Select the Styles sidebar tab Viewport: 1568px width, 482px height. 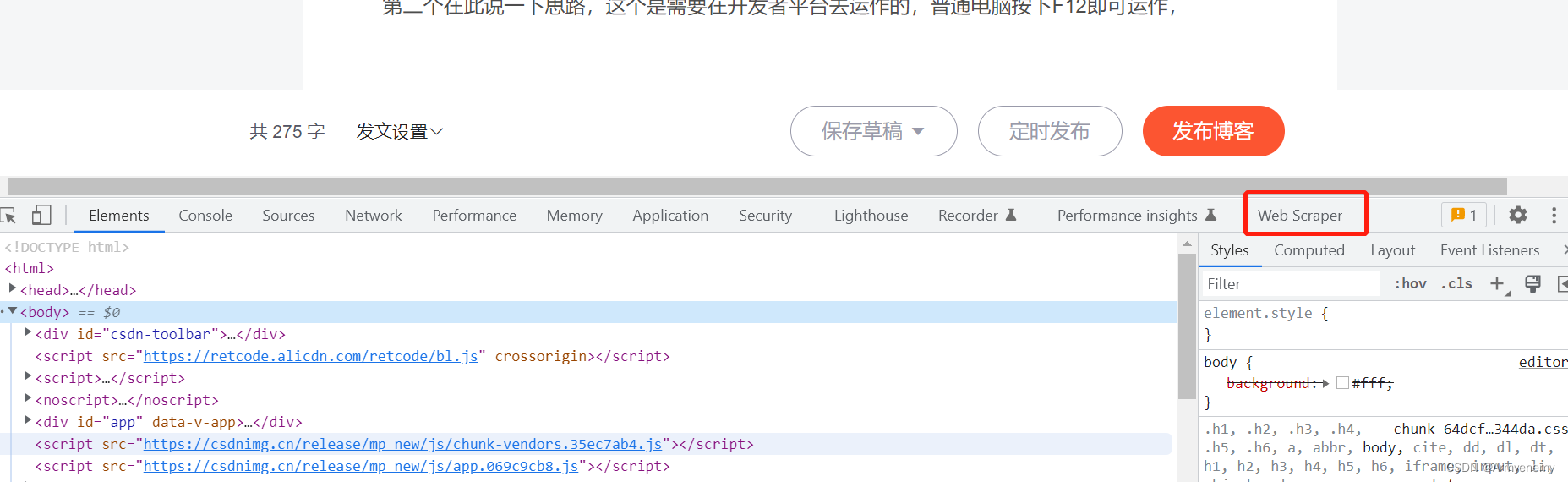pyautogui.click(x=1229, y=250)
